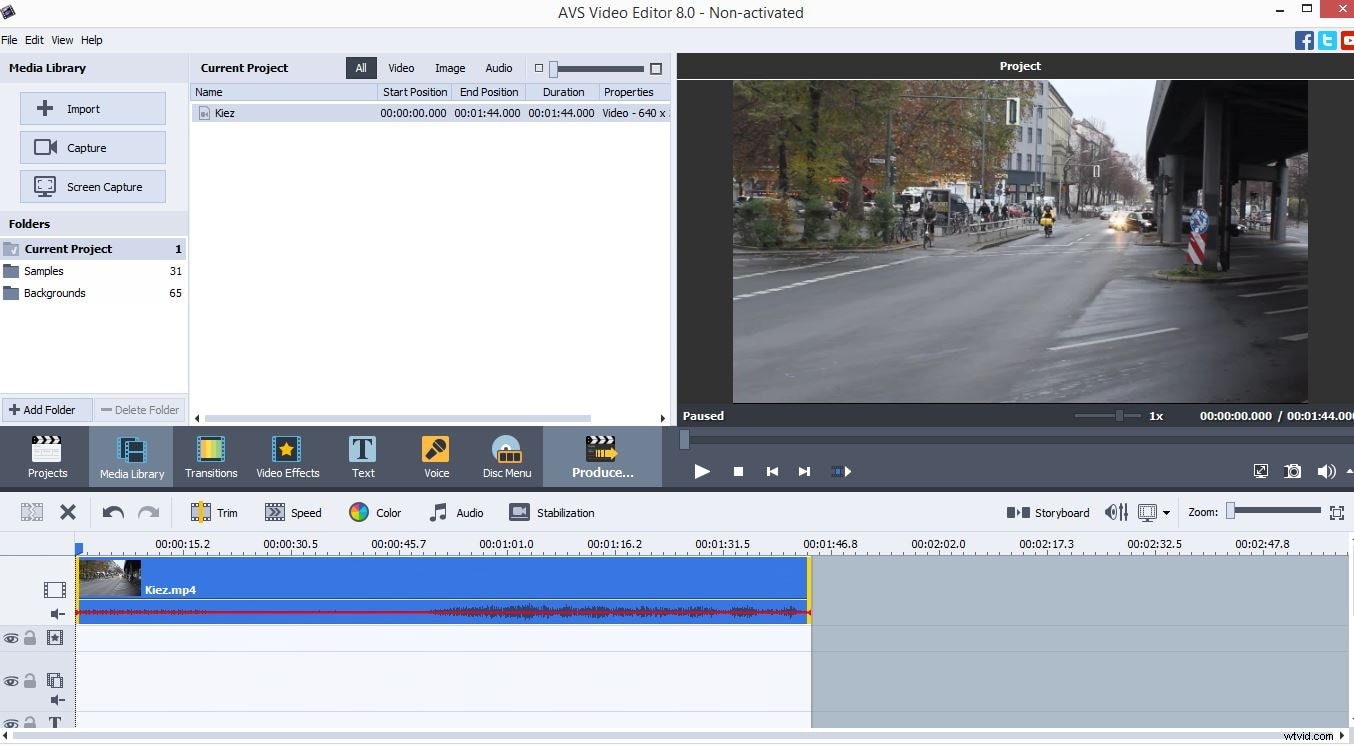This screenshot has height=746, width=1354.
Task: Fit timeline to screen with zoom-fit icon
Action: pos(1337,512)
